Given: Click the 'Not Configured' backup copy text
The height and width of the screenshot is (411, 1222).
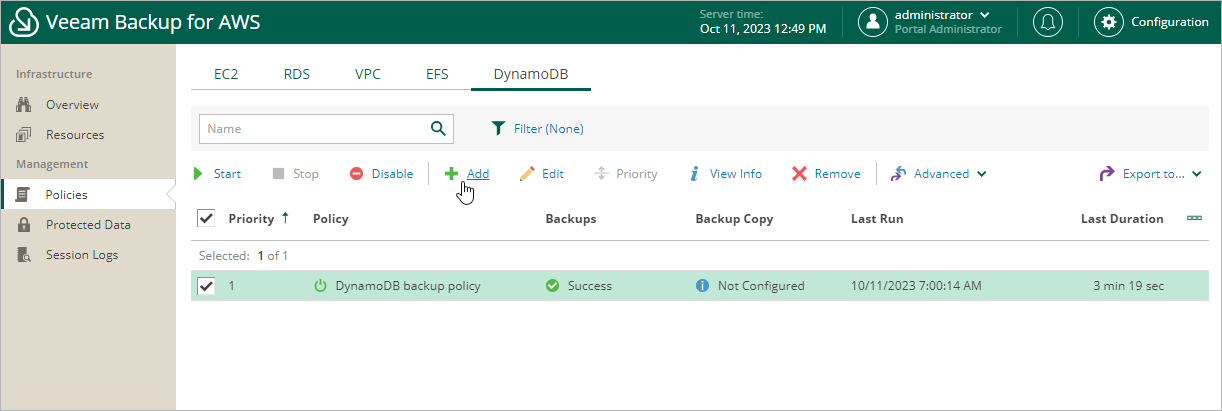Looking at the screenshot, I should (x=761, y=286).
